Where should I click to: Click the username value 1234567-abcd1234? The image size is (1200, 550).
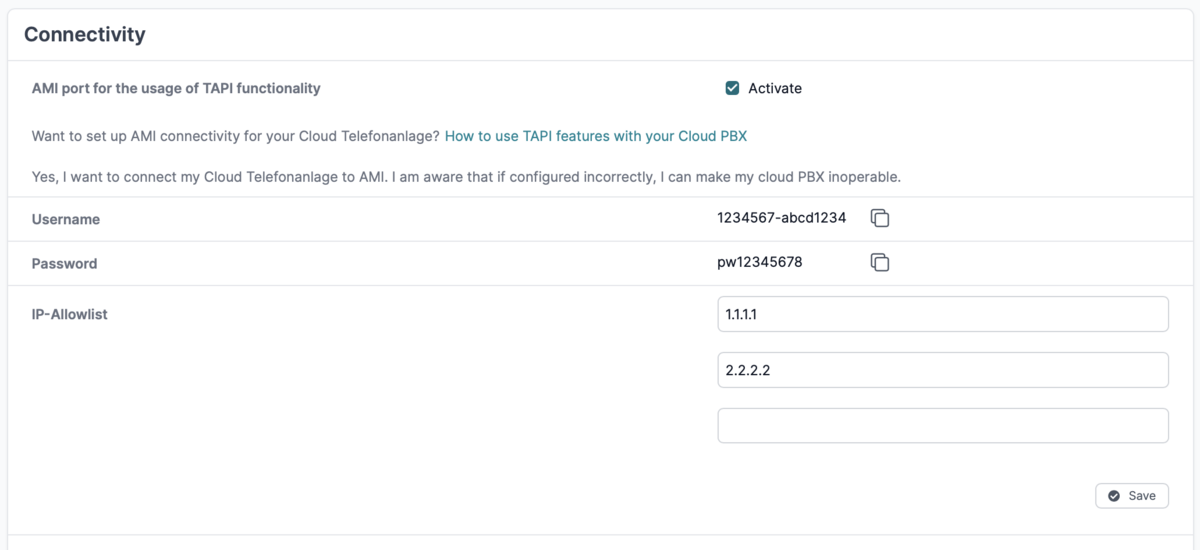782,218
